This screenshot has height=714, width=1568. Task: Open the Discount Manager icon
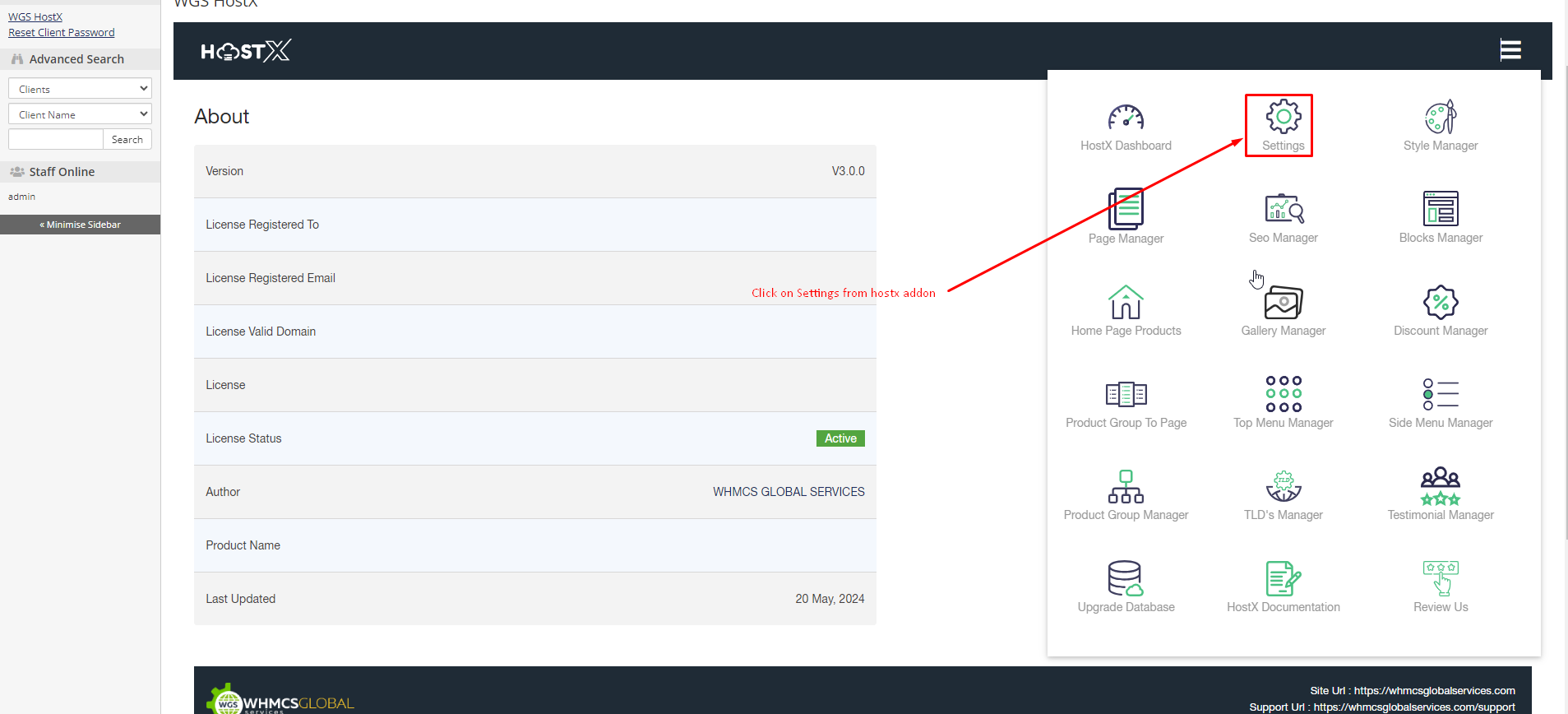(1441, 303)
